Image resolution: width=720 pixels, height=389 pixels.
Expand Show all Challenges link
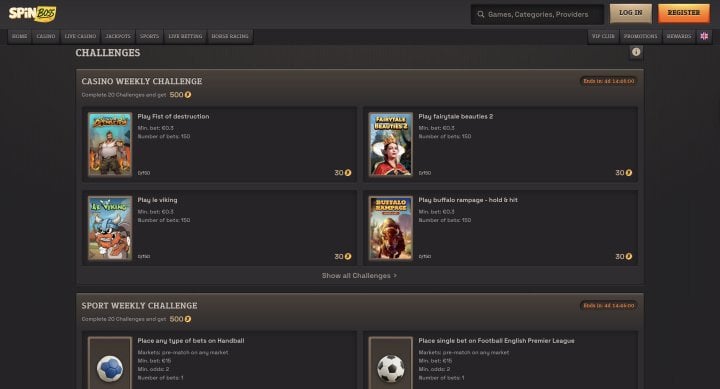(359, 276)
